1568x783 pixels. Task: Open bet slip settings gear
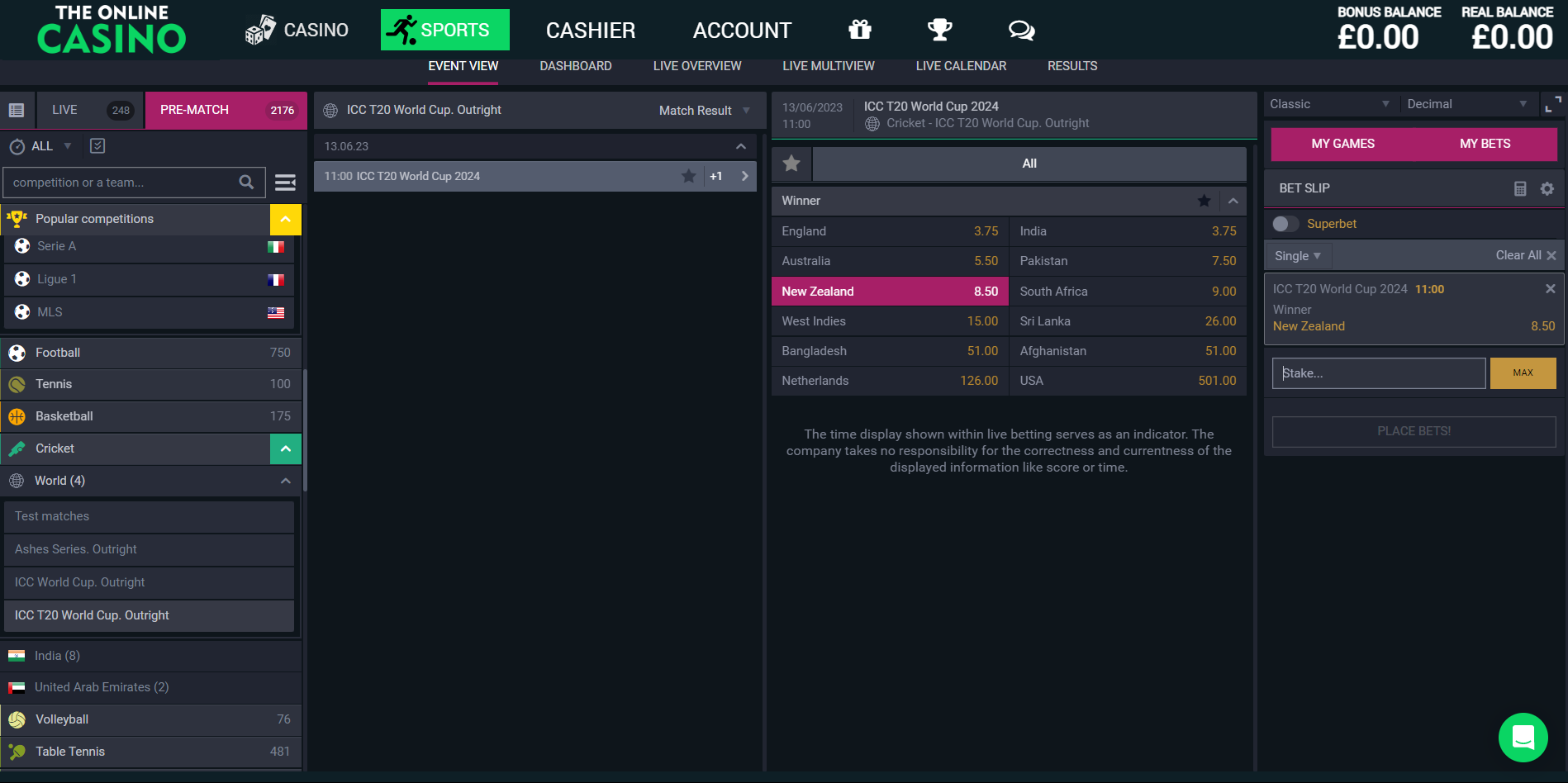[x=1547, y=188]
